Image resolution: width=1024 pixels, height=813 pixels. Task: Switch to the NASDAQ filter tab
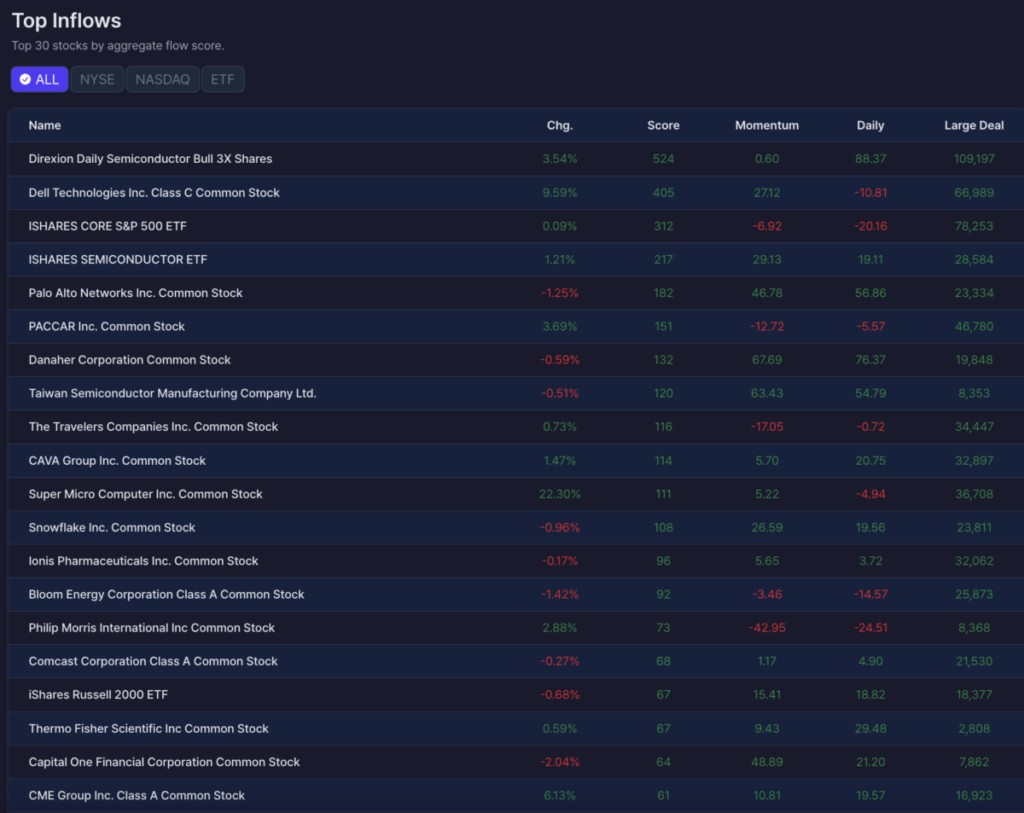[x=163, y=79]
